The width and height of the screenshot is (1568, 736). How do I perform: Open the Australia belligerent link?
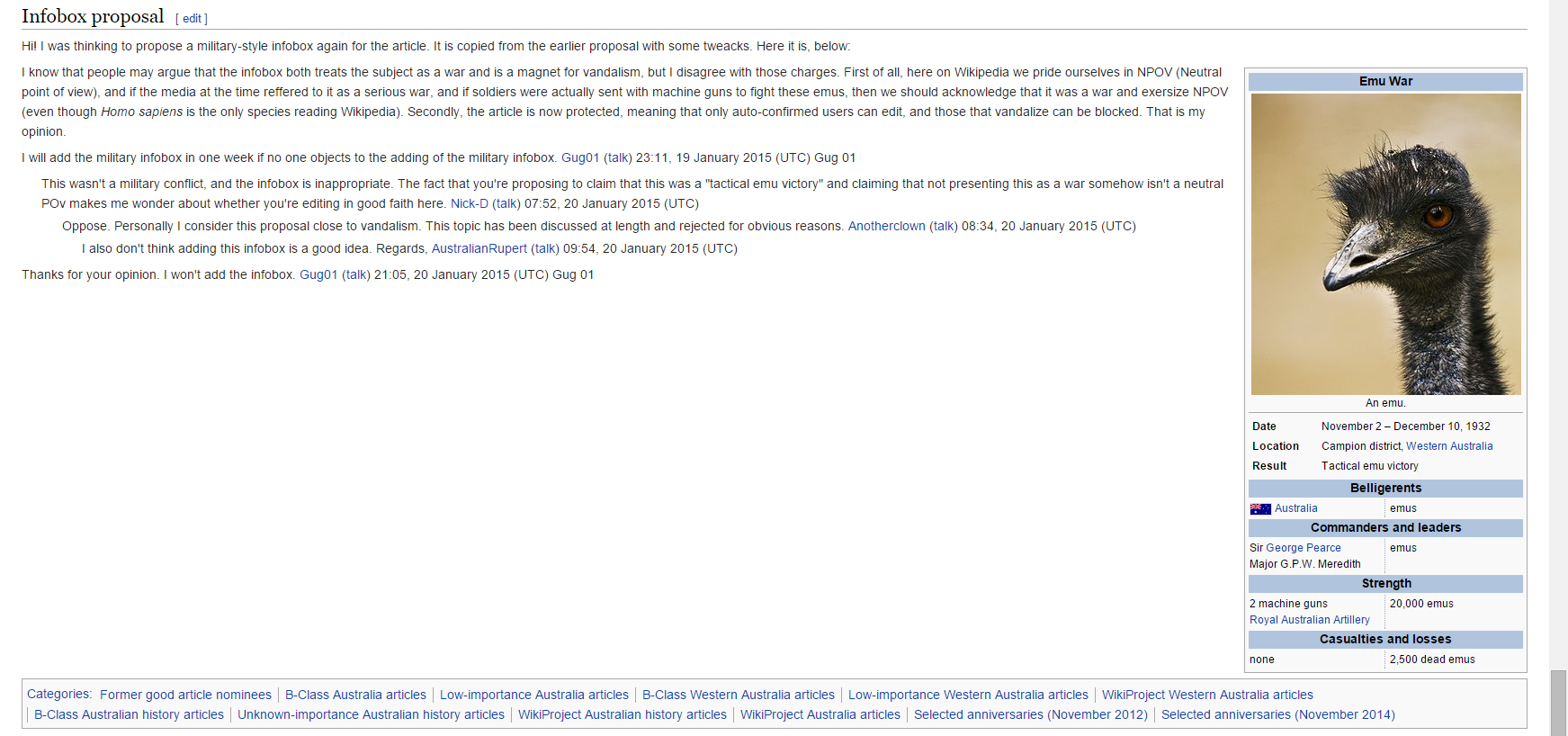click(x=1295, y=508)
